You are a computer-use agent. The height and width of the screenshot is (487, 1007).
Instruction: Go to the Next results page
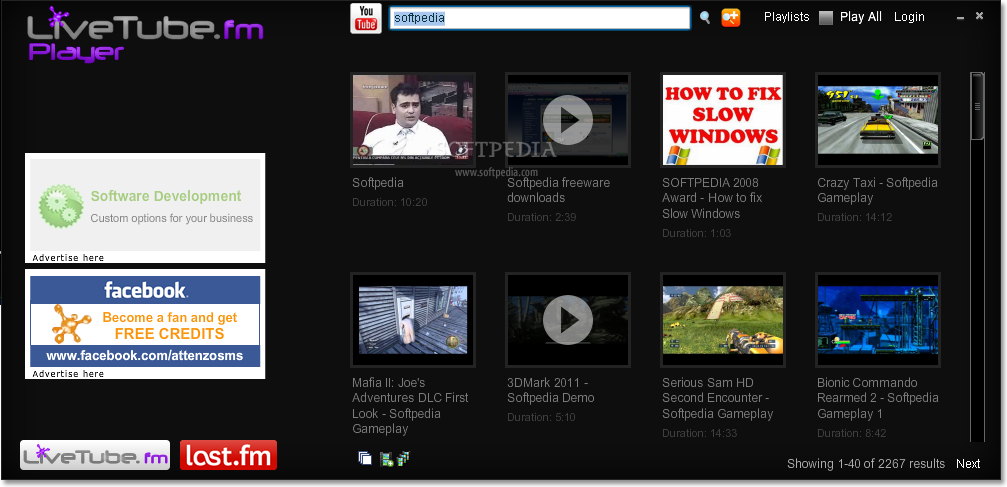tap(968, 464)
